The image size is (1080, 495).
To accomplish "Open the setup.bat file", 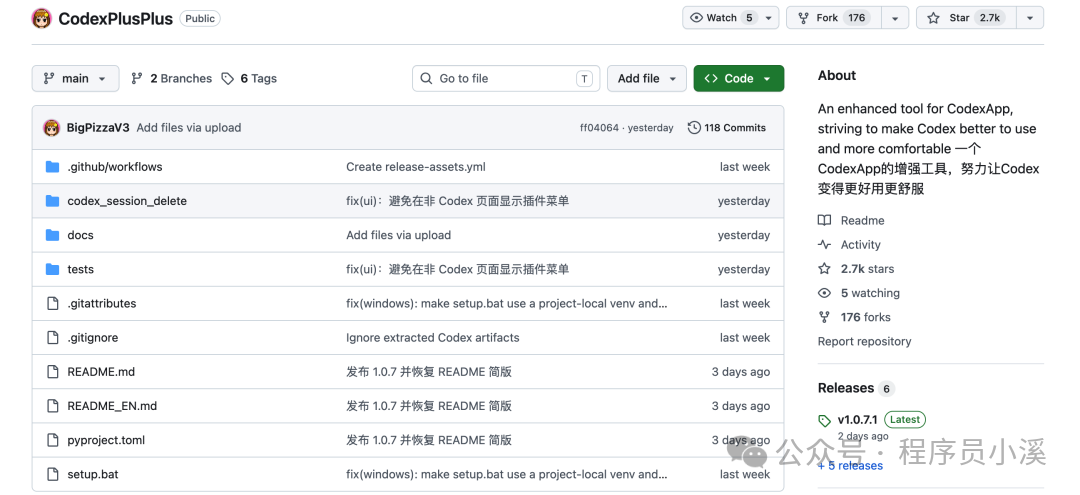I will [x=93, y=474].
